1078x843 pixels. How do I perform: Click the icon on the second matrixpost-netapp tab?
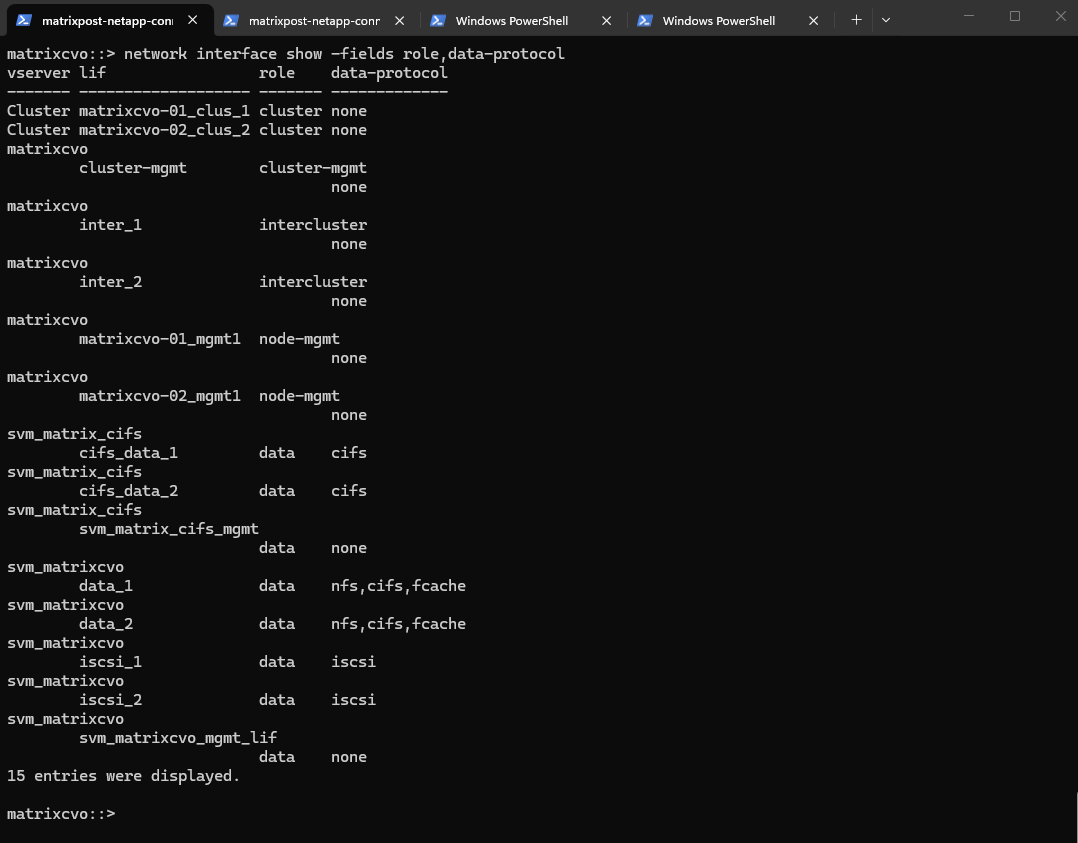click(x=231, y=20)
